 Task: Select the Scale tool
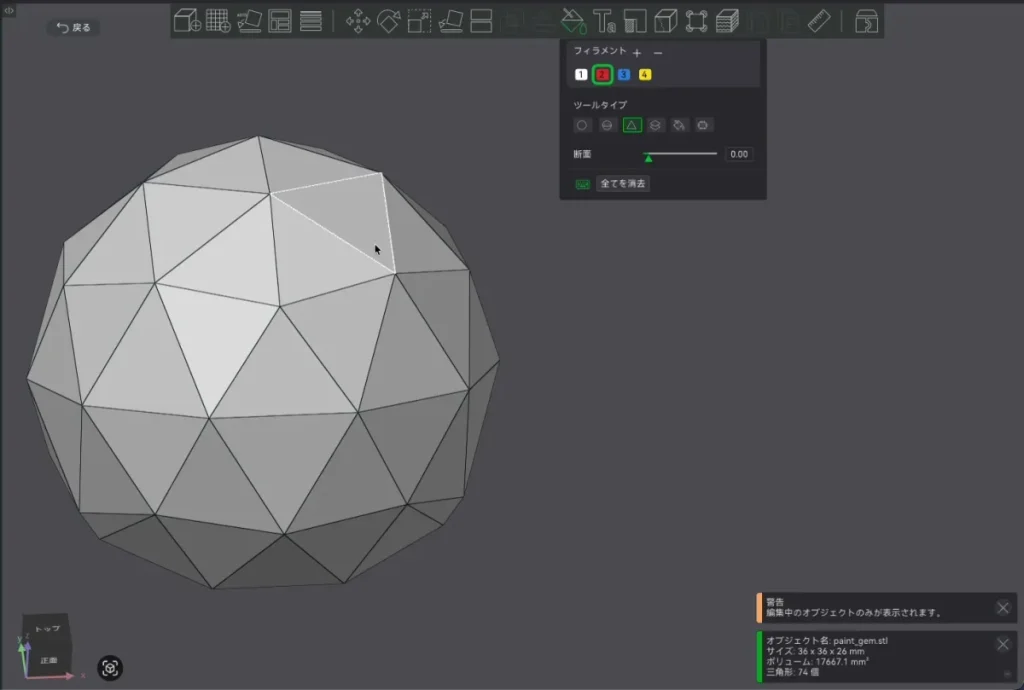click(419, 21)
